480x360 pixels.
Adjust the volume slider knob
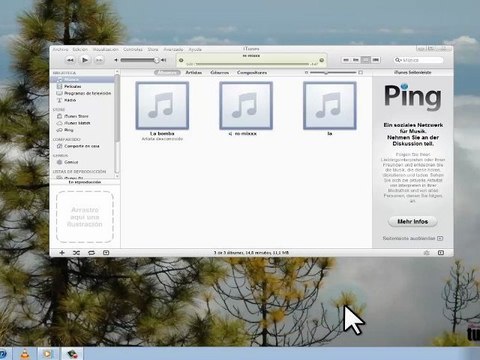click(x=156, y=60)
